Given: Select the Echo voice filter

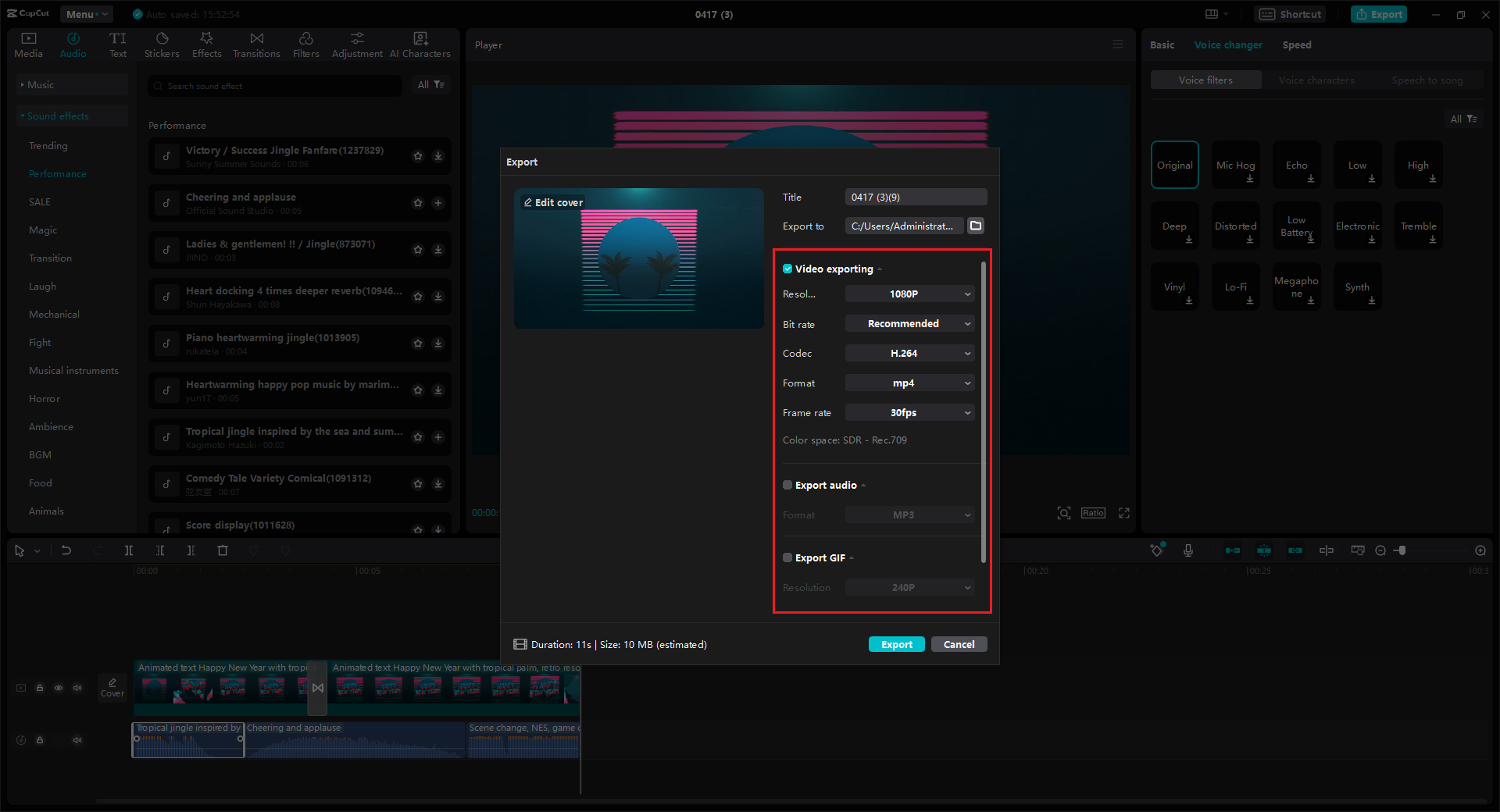Looking at the screenshot, I should pyautogui.click(x=1297, y=165).
